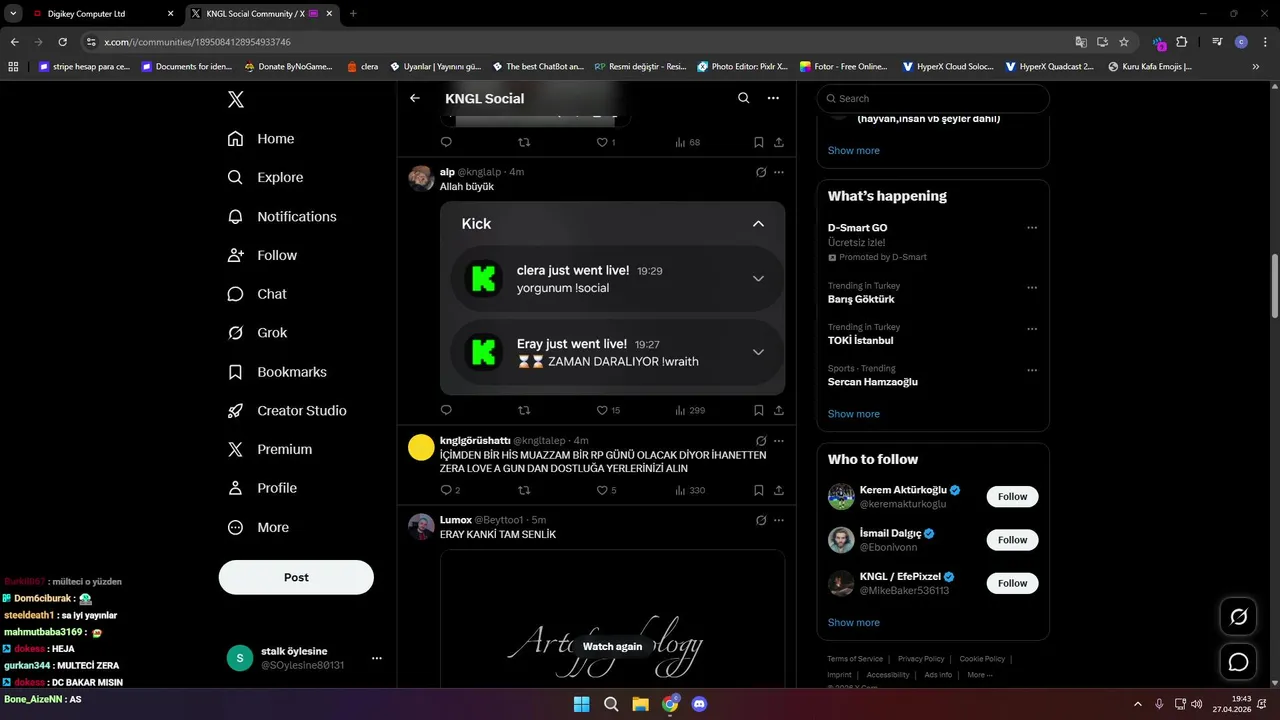Viewport: 1280px width, 720px height.
Task: Repost alp's Kick notification post
Action: [x=524, y=410]
